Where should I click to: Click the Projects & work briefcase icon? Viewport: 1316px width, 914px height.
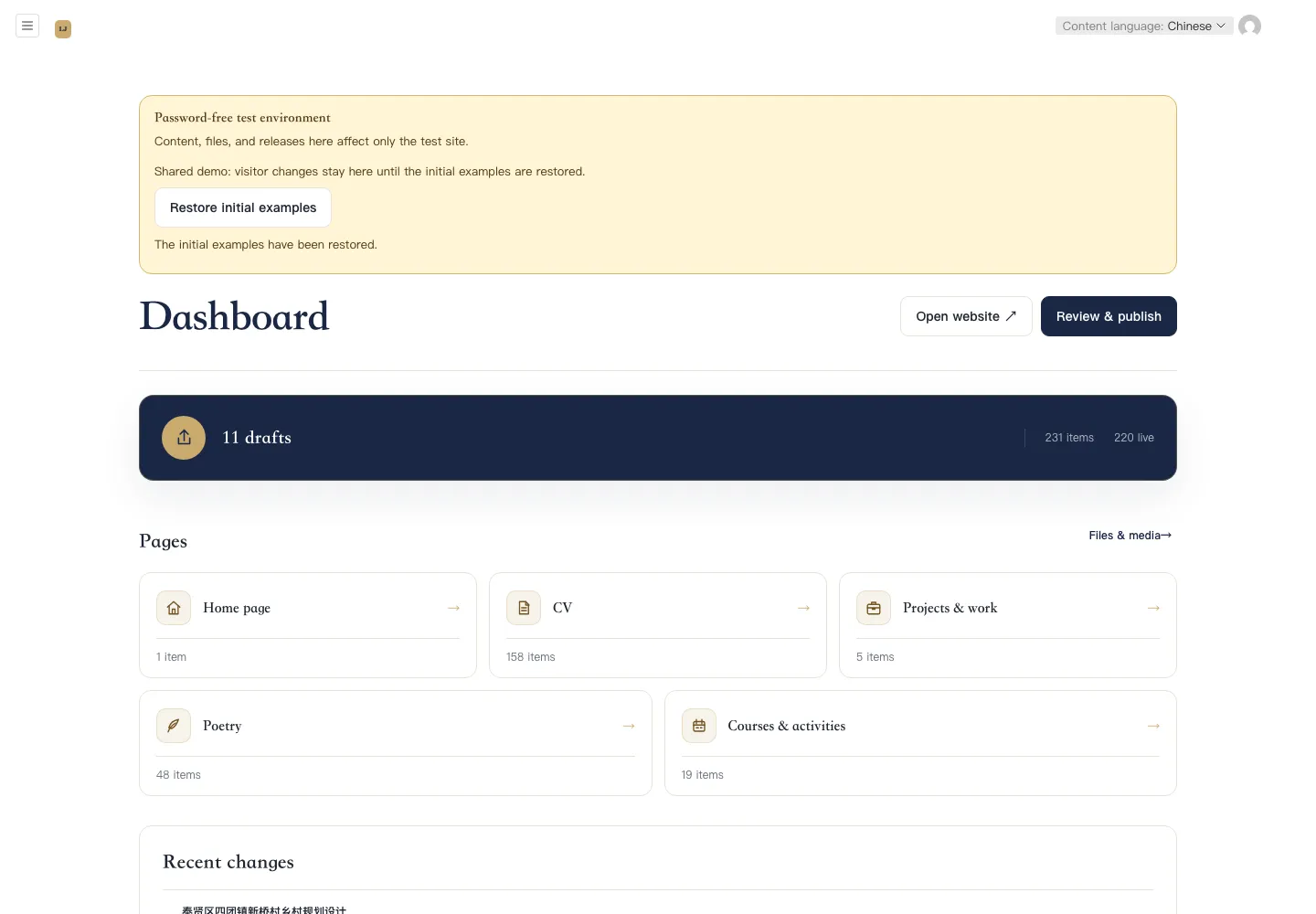[x=874, y=608]
